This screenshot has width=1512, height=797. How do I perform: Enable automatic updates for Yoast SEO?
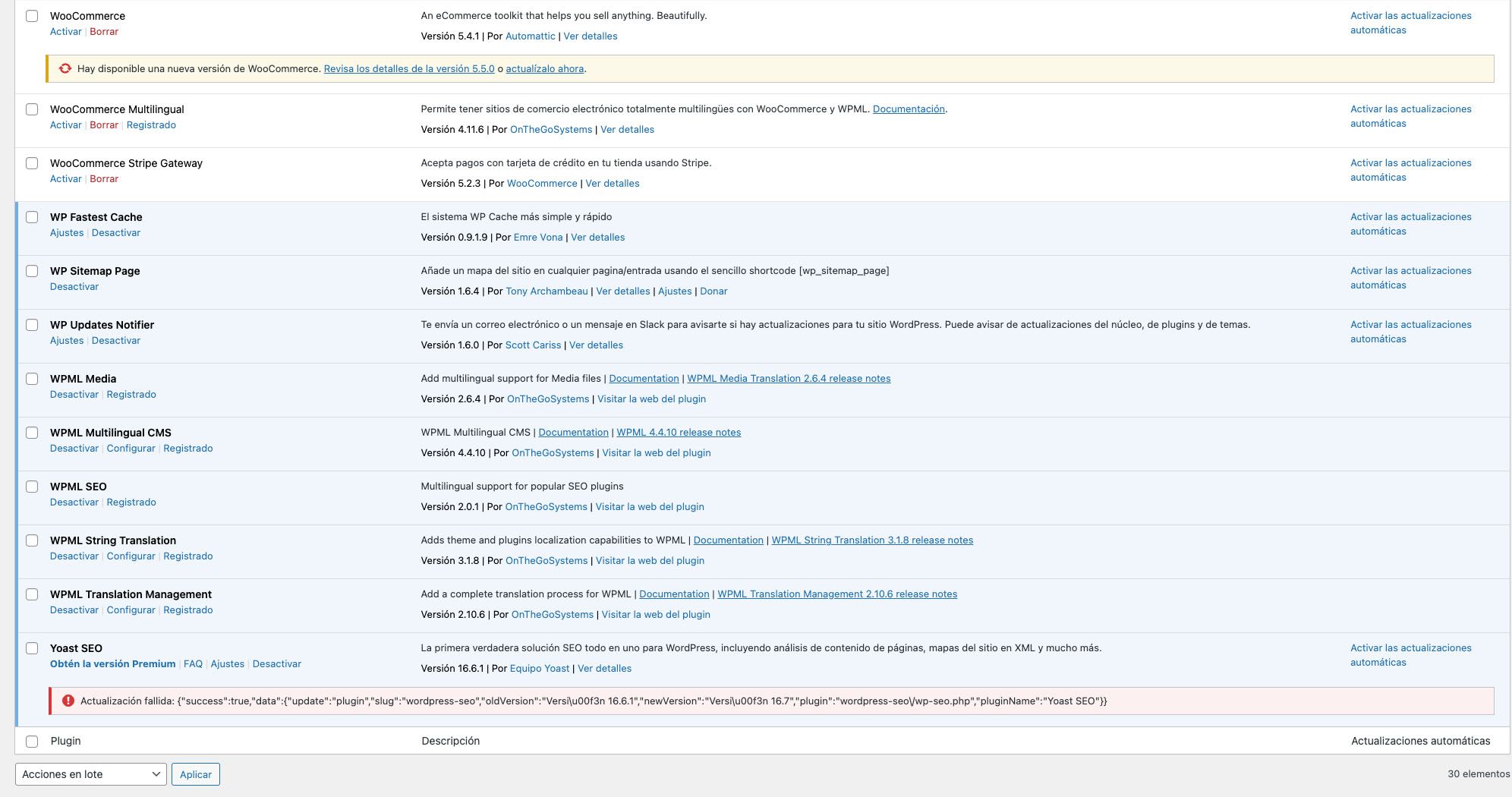tap(1410, 655)
